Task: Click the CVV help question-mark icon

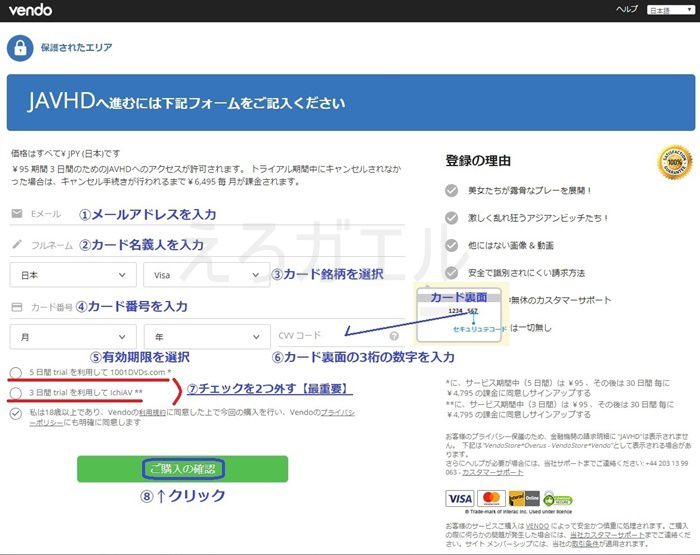Action: [394, 336]
